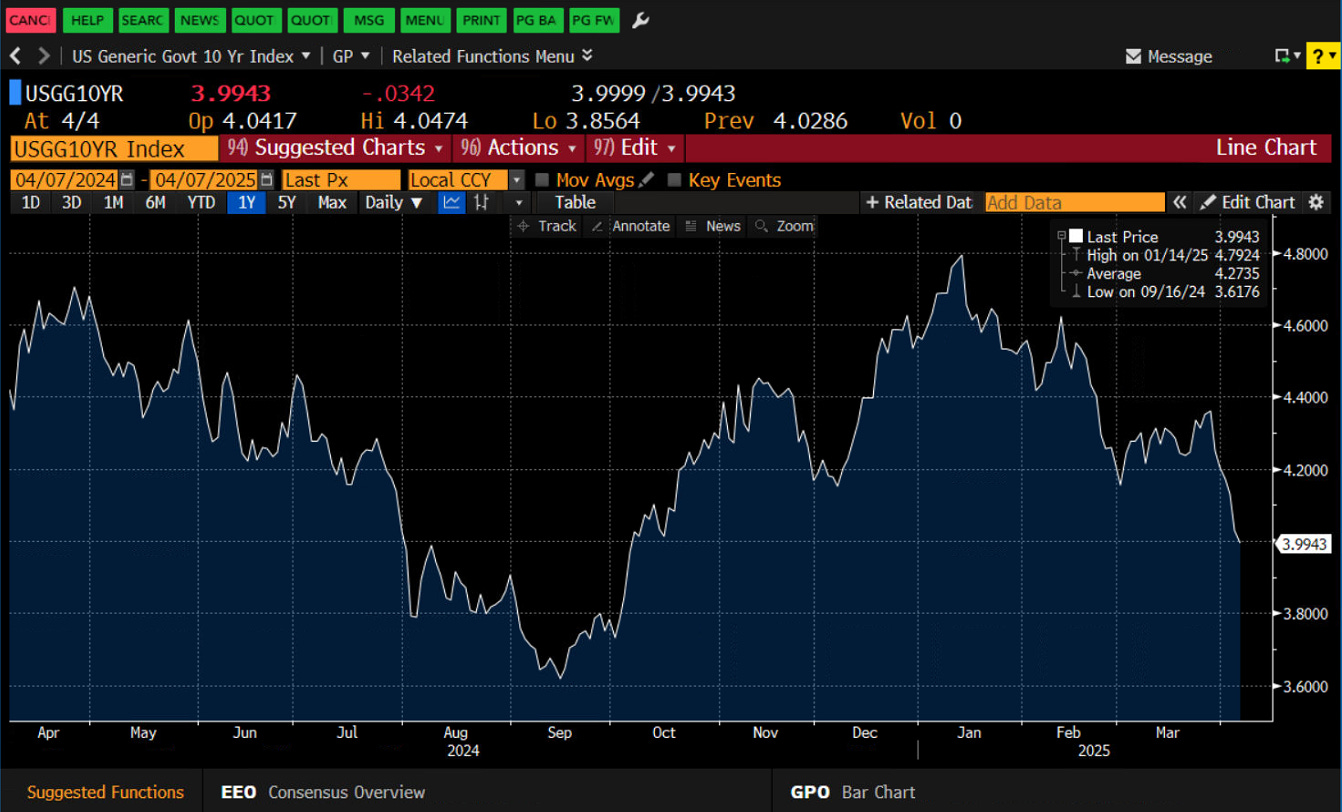Open the Suggested Charts dropdown
The width and height of the screenshot is (1342, 812).
335,148
